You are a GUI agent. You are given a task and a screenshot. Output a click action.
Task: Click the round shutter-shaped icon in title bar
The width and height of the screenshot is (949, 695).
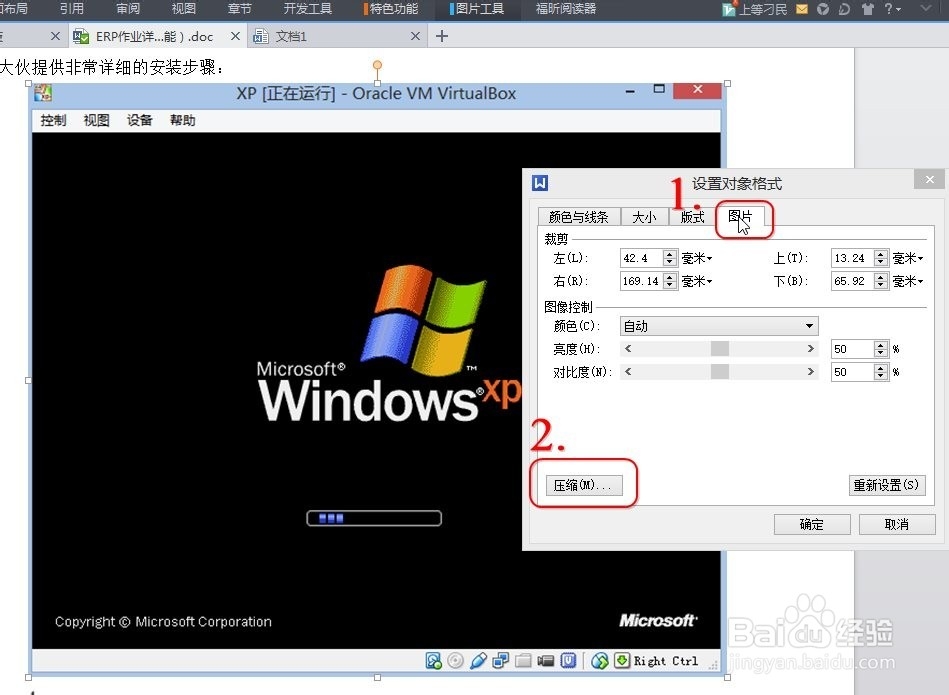[x=823, y=9]
